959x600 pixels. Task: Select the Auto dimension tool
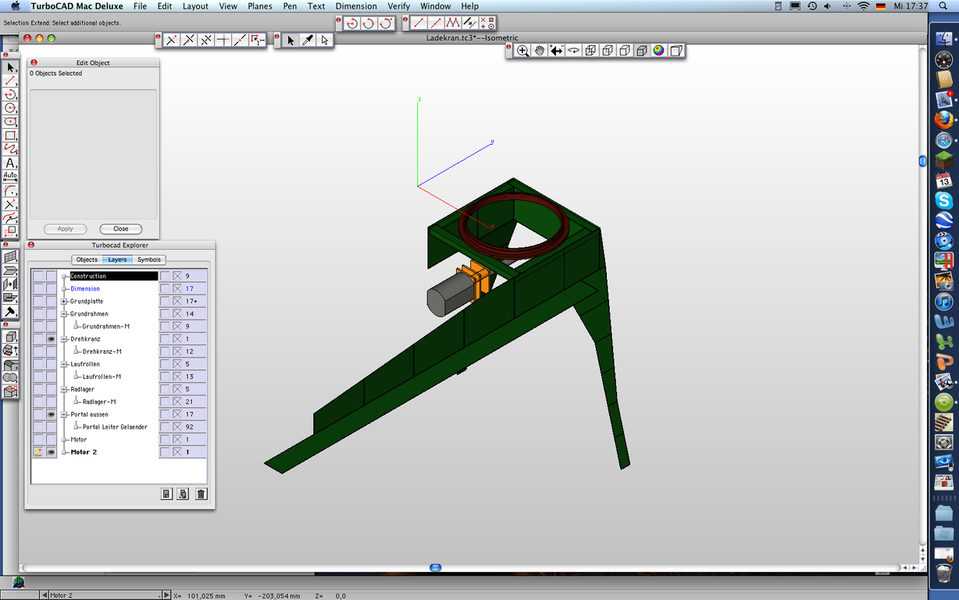click(x=10, y=176)
